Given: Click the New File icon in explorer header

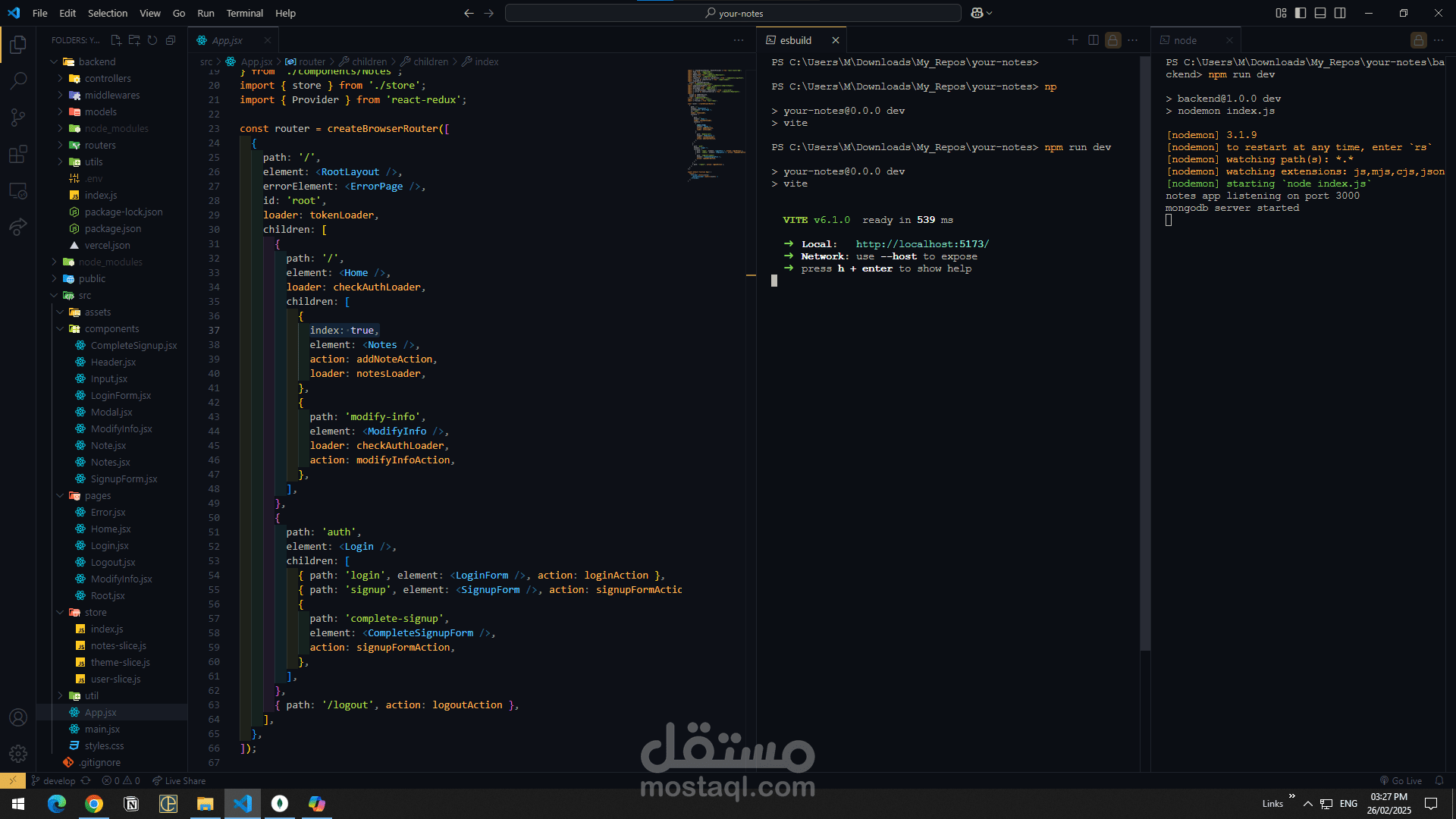Looking at the screenshot, I should [116, 40].
